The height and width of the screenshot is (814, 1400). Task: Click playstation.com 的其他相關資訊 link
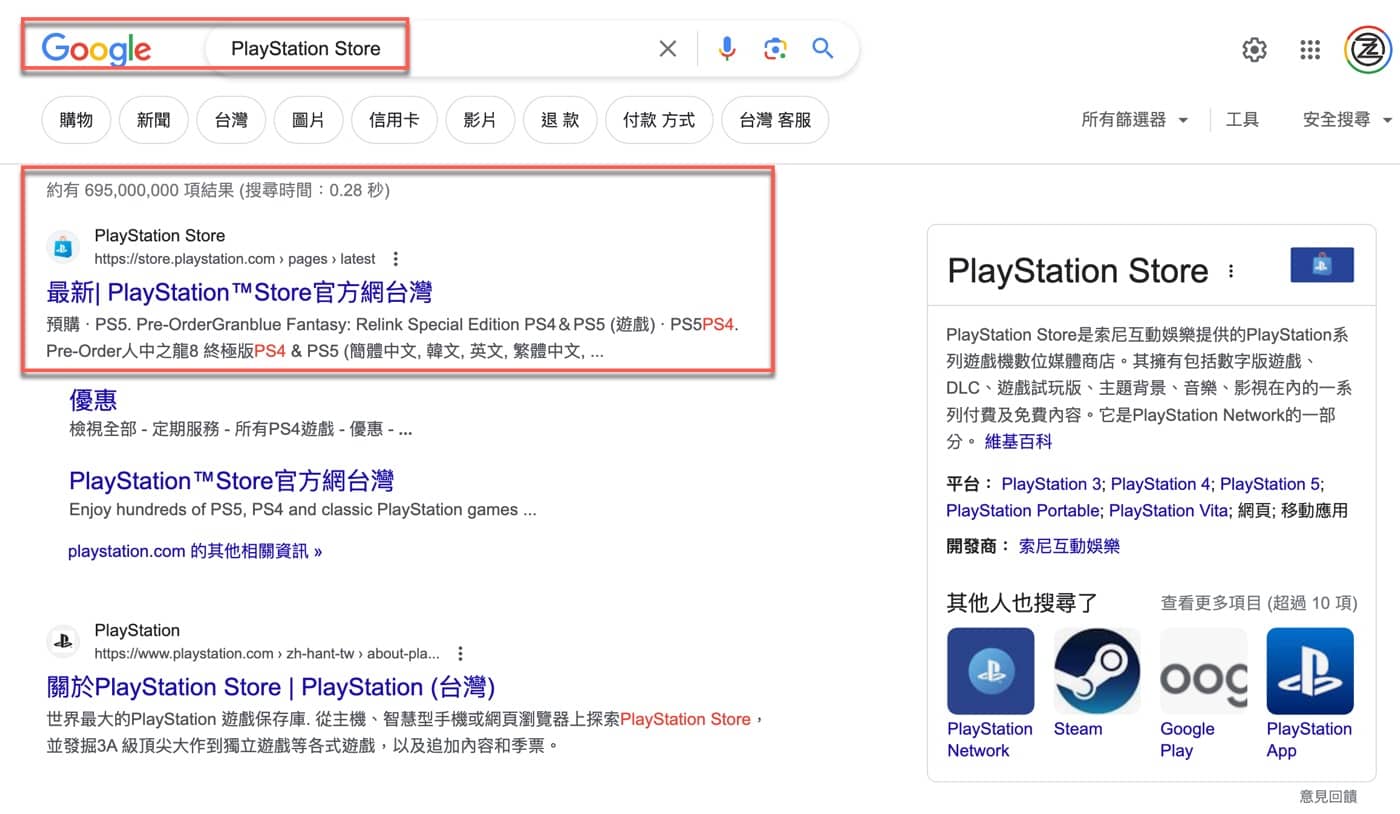(195, 551)
